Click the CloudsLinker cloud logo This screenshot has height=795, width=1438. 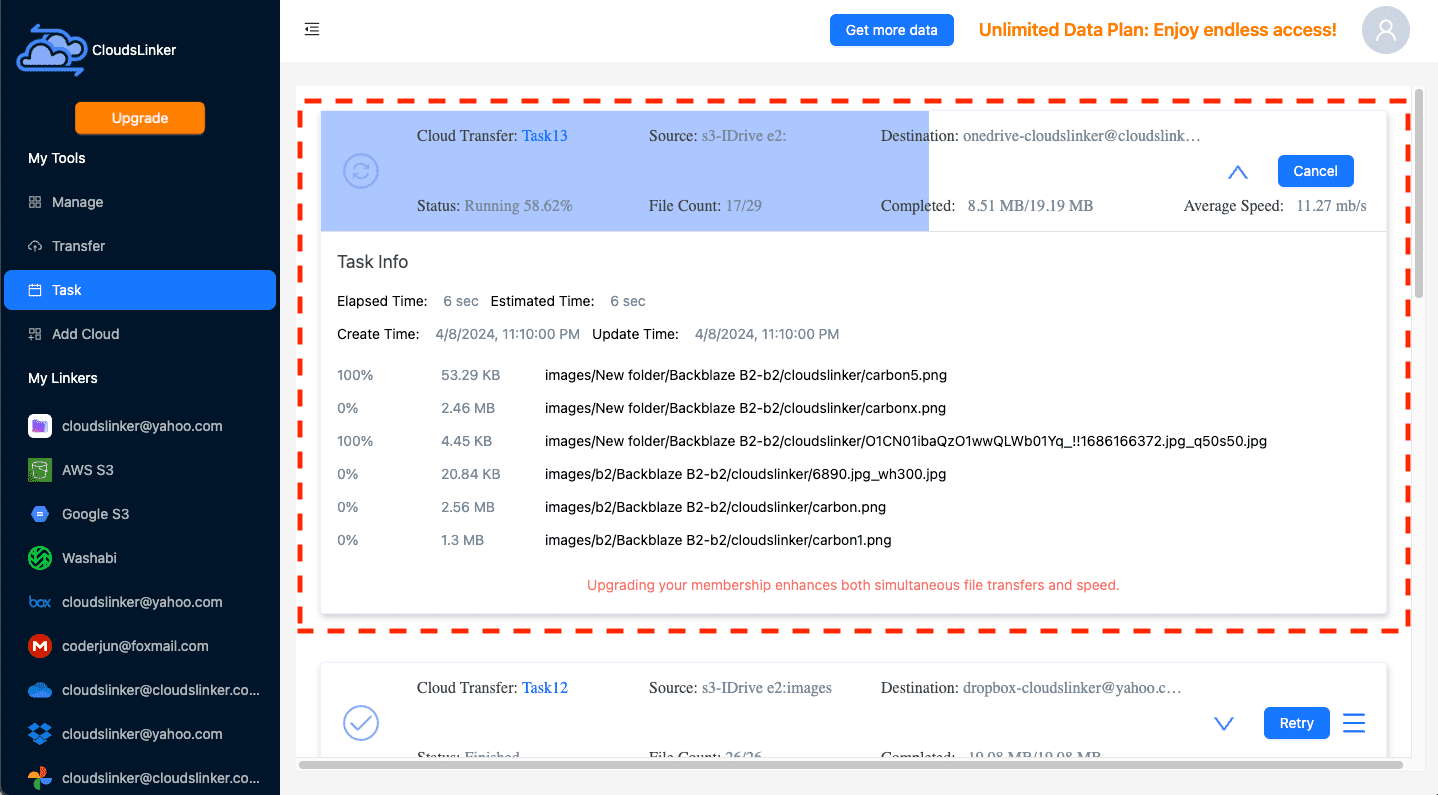(x=51, y=50)
